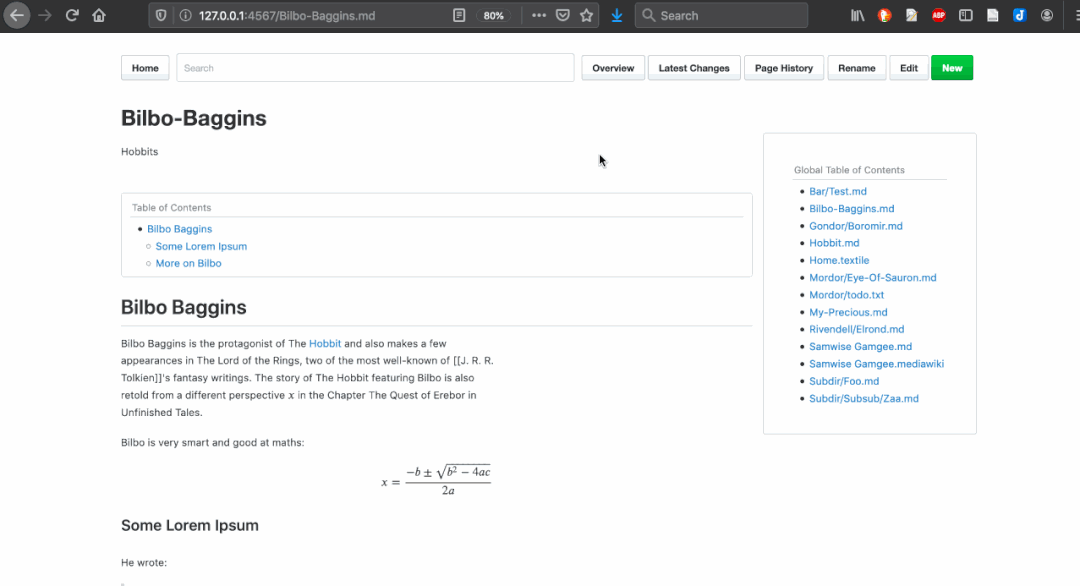Click the Bilbo-Baggins page title
Viewport: 1080px width, 586px height.
194,118
